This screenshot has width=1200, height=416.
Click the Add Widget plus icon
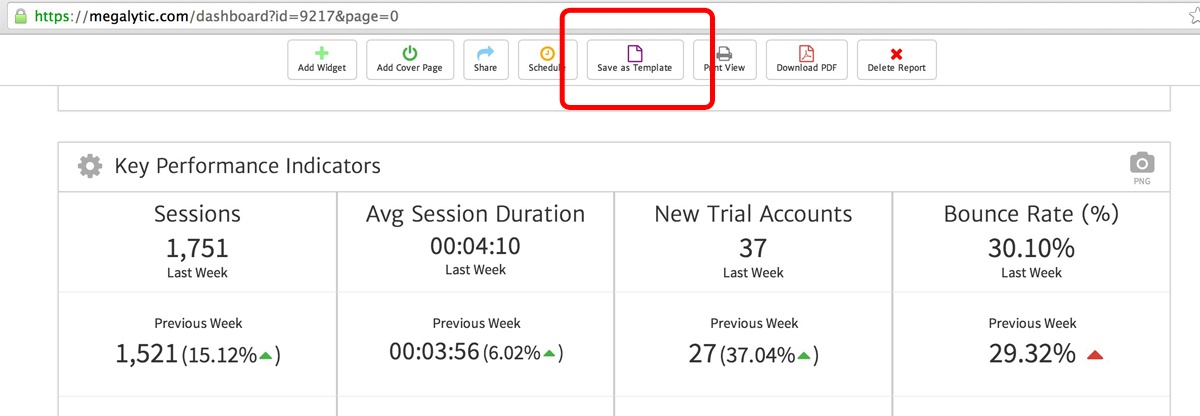(x=321, y=53)
